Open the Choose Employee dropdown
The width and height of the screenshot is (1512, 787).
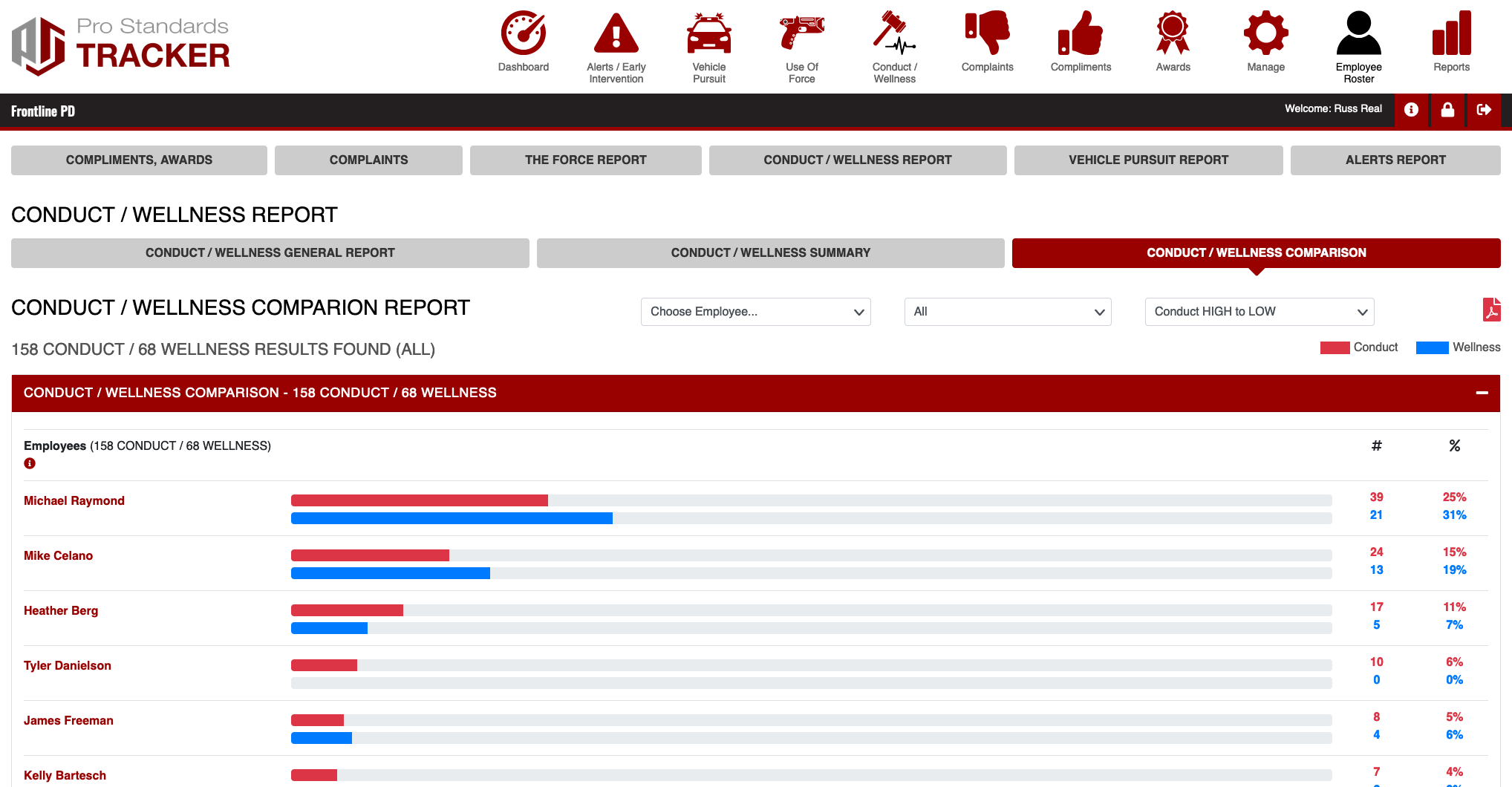click(755, 312)
